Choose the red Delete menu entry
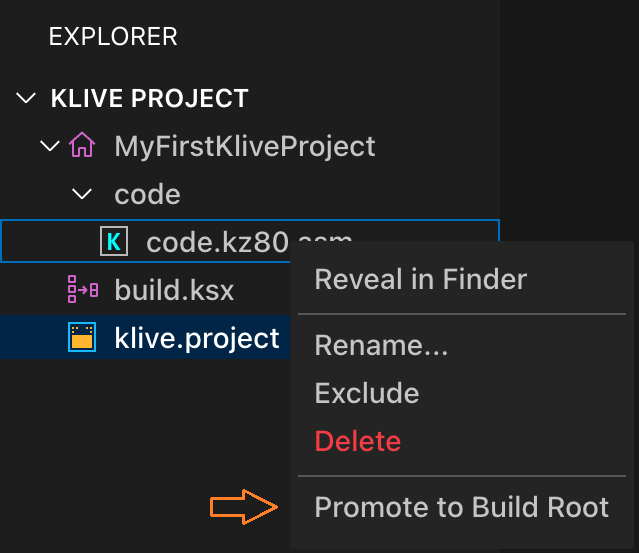639x553 pixels. click(x=358, y=441)
